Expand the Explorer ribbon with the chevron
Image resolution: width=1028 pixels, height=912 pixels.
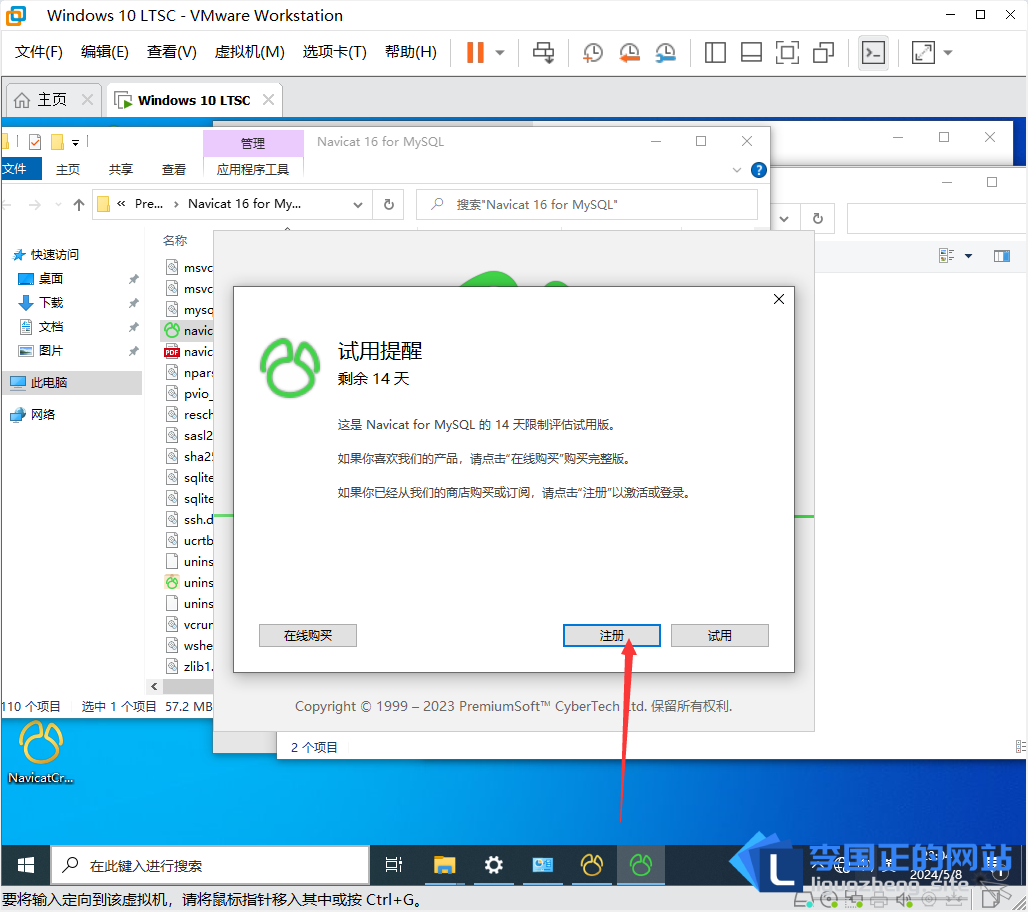point(737,170)
